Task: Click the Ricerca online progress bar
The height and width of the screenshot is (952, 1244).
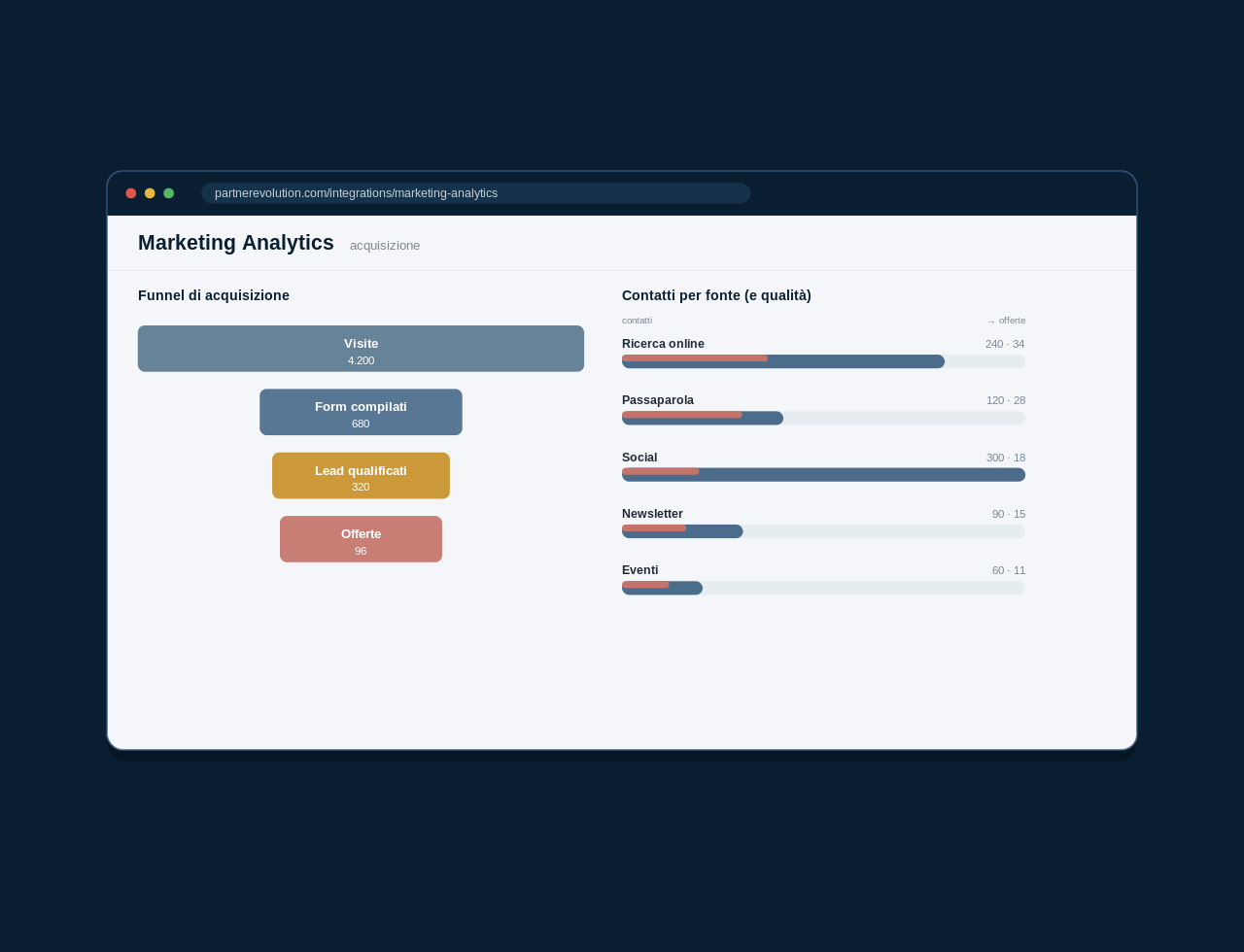Action: (x=823, y=361)
